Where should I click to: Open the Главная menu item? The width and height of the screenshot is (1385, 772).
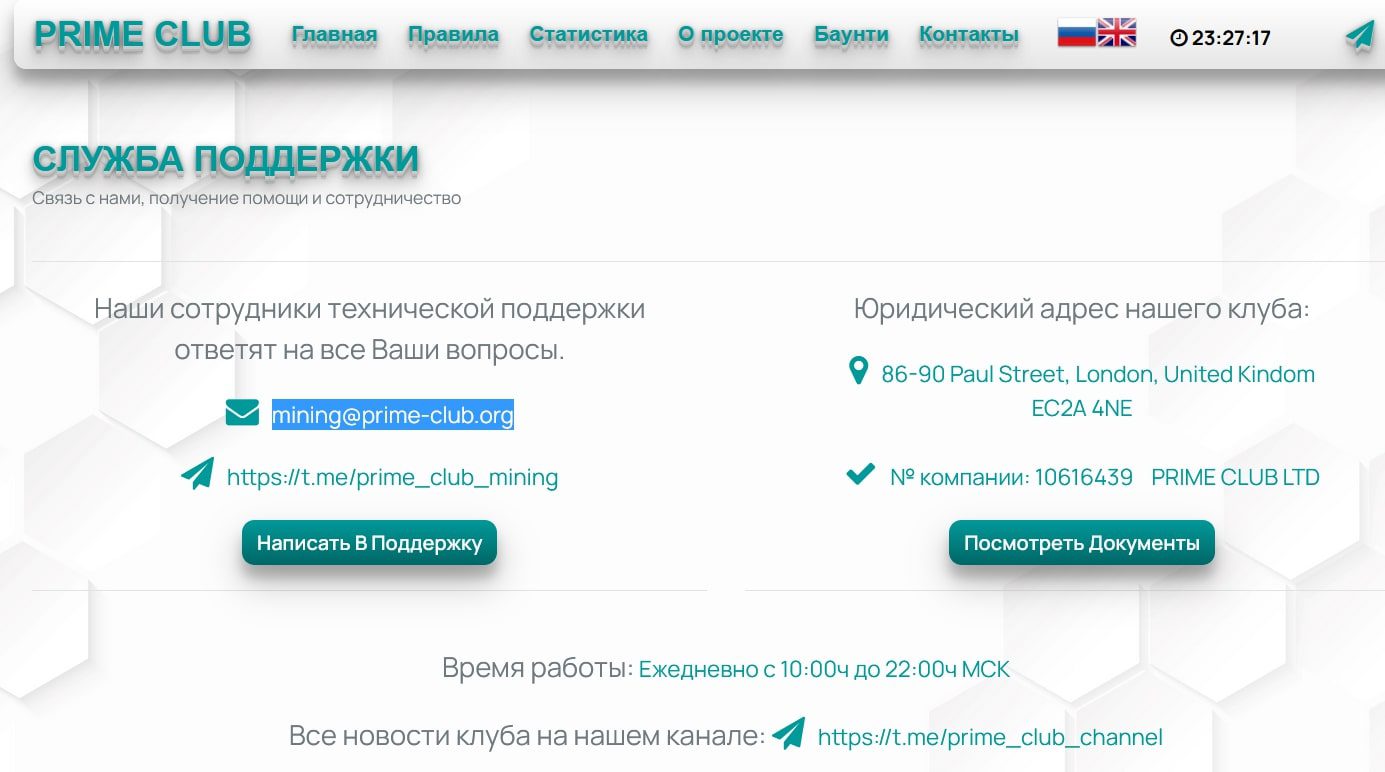pos(334,35)
